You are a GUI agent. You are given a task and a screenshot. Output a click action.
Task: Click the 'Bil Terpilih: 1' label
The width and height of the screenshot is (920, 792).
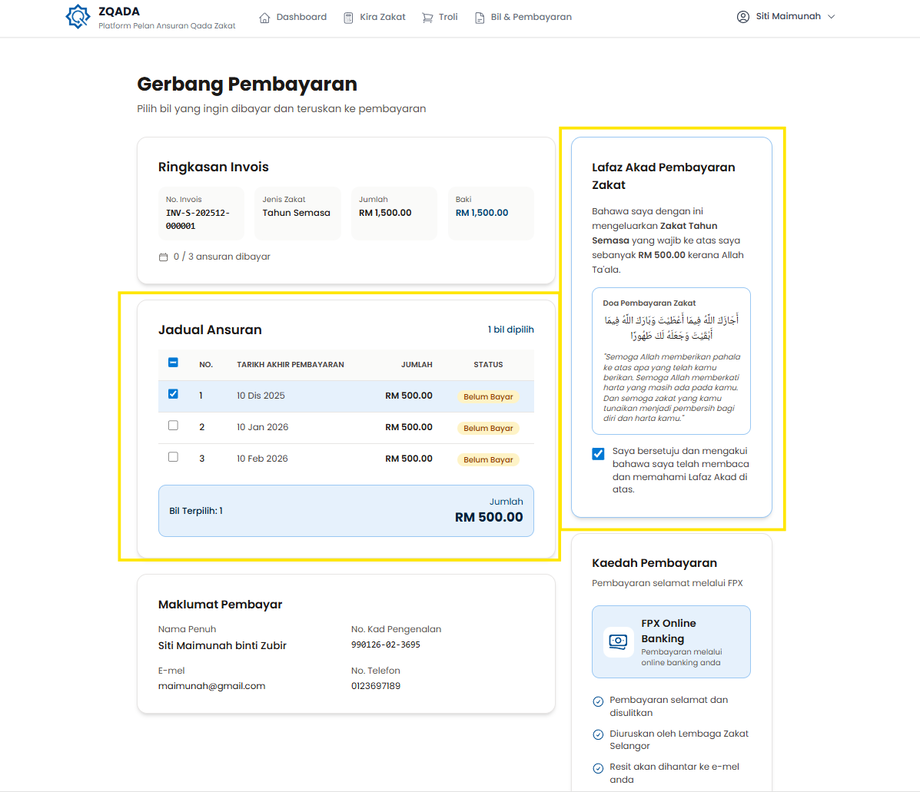196,511
